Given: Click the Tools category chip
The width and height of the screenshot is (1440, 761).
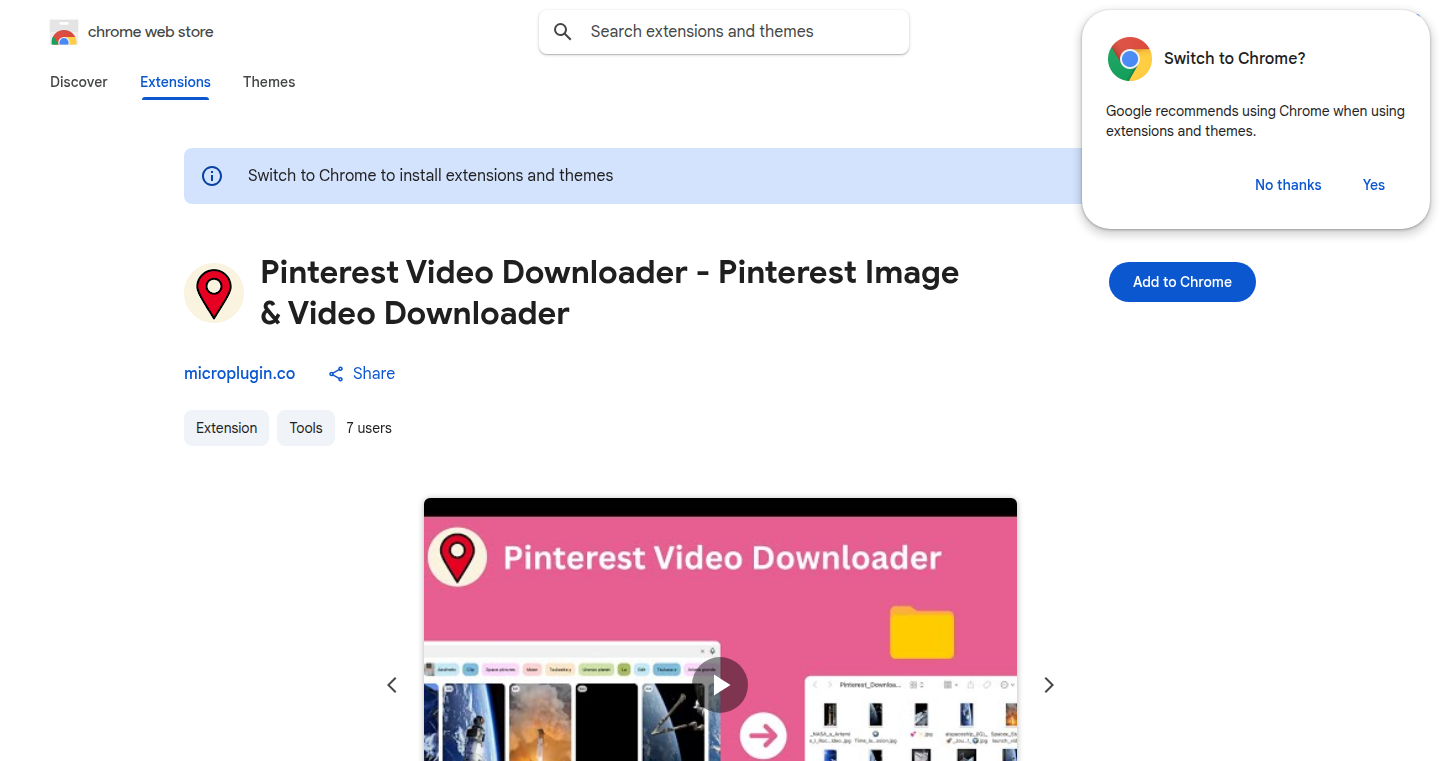Looking at the screenshot, I should point(306,428).
